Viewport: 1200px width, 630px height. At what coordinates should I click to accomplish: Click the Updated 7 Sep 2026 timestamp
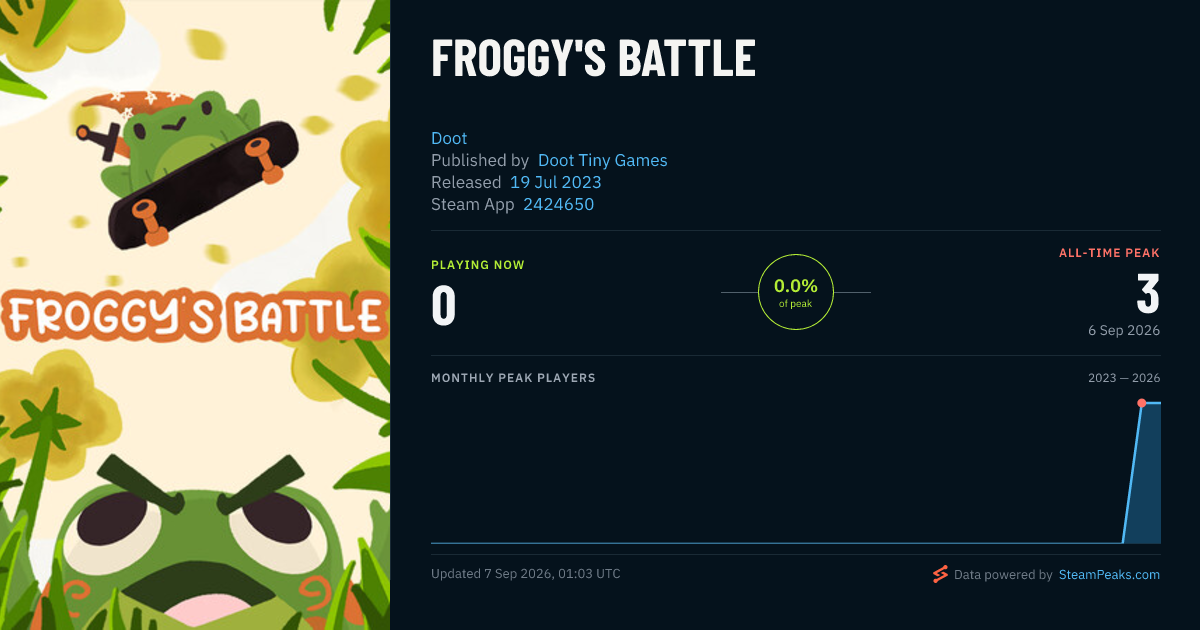click(x=526, y=574)
